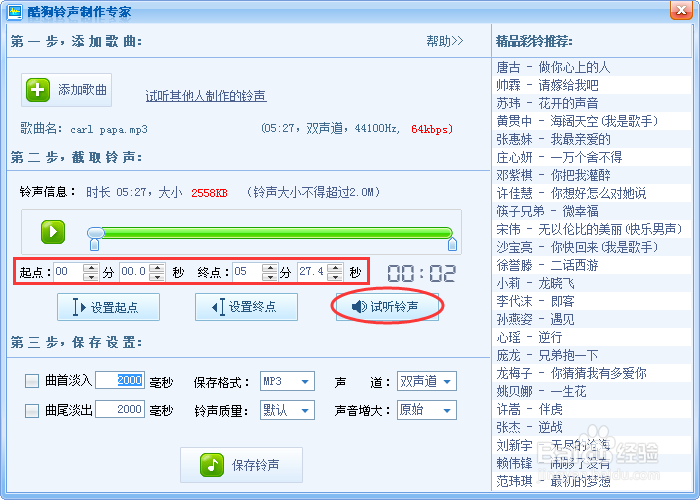Decrease start seconds with down arrow

coord(157,276)
